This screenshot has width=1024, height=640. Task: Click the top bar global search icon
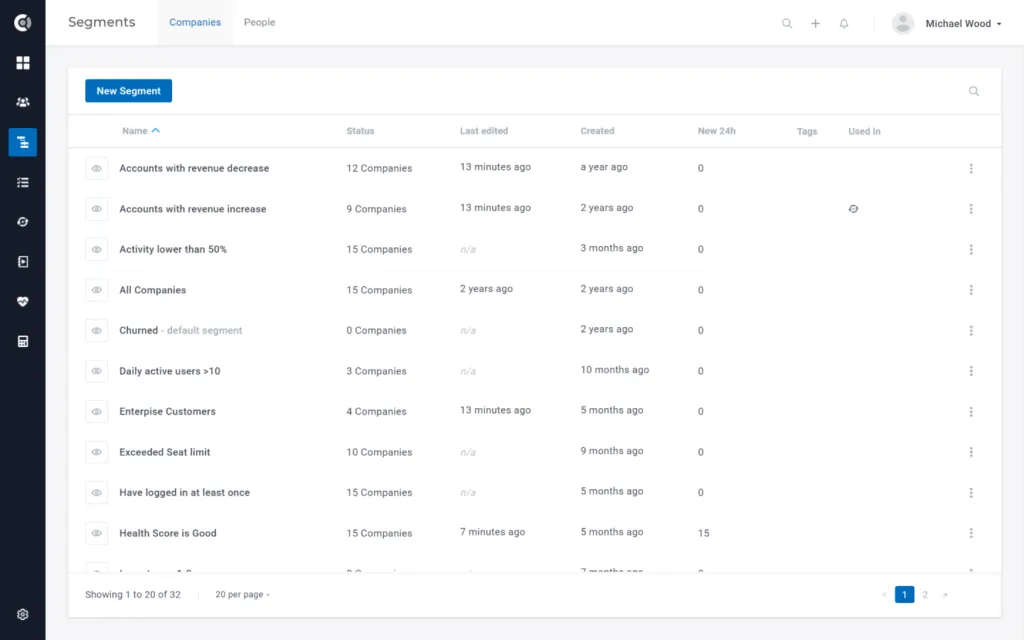(x=787, y=24)
